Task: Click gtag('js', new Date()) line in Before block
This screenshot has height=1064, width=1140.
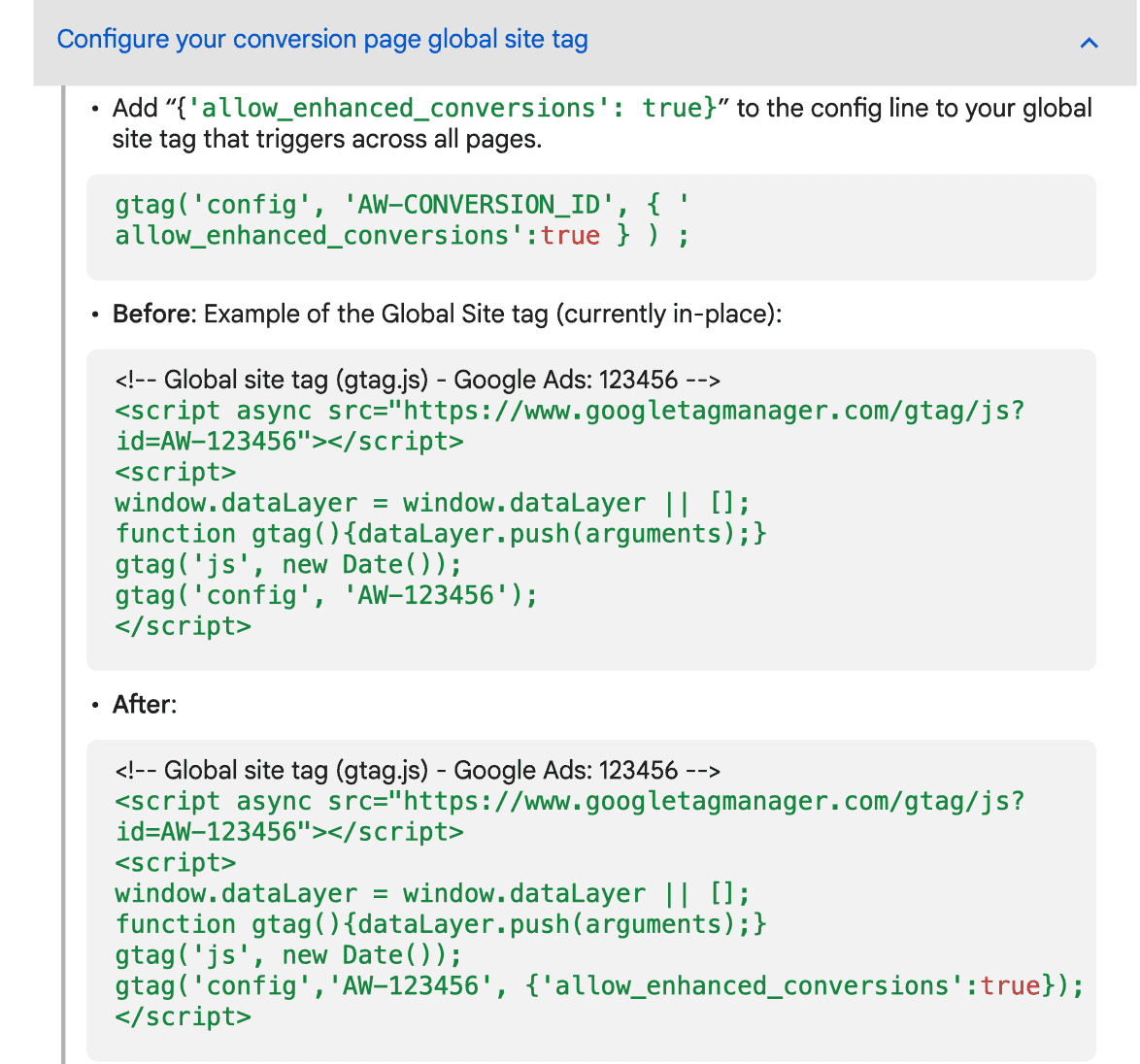Action: point(287,565)
